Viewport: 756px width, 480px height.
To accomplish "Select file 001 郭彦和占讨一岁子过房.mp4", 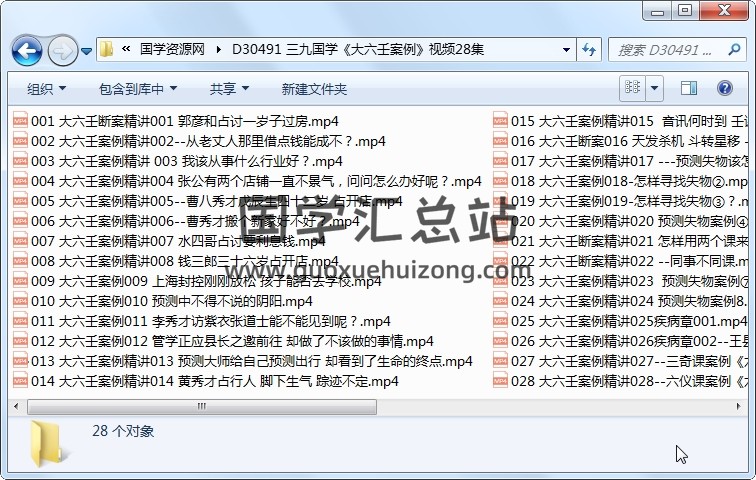I will 176,121.
